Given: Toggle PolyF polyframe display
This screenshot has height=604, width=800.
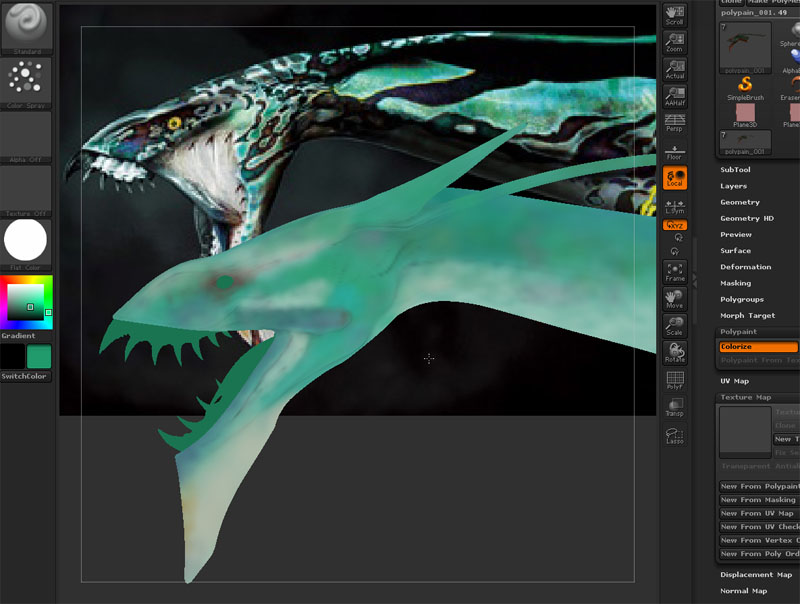Looking at the screenshot, I should (x=674, y=380).
